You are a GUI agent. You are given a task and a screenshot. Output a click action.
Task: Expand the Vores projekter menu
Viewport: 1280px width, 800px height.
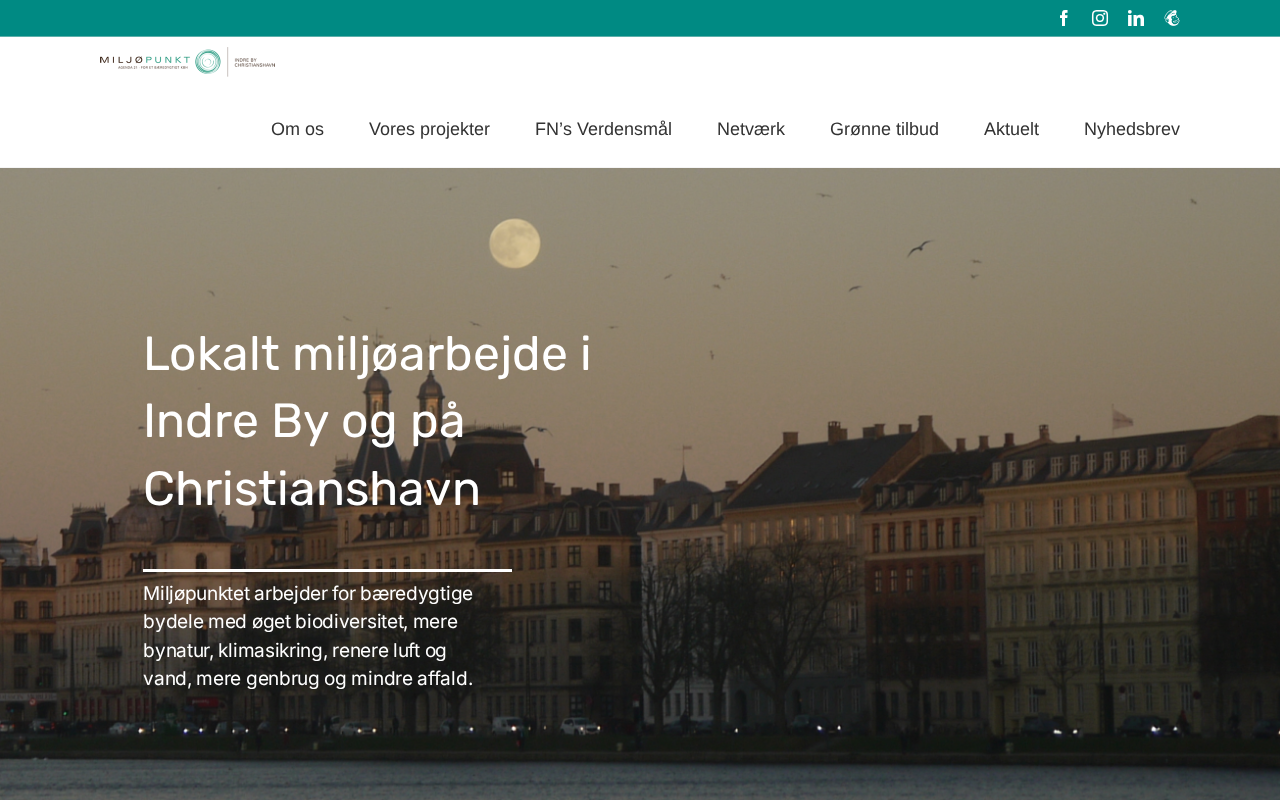(429, 129)
